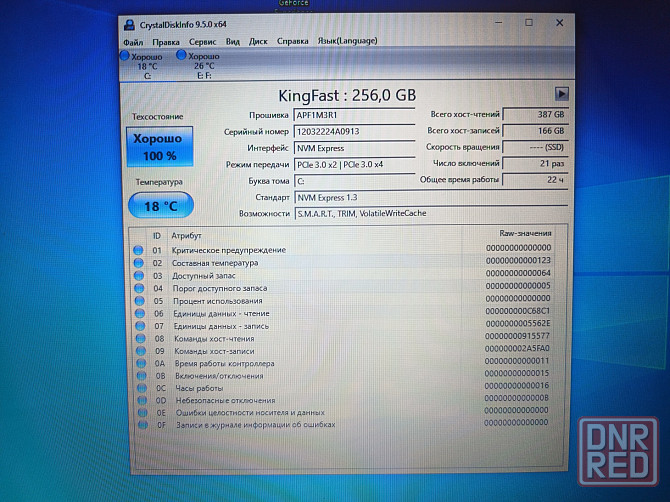670x502 pixels.
Task: Open the Правка menu
Action: pyautogui.click(x=166, y=42)
